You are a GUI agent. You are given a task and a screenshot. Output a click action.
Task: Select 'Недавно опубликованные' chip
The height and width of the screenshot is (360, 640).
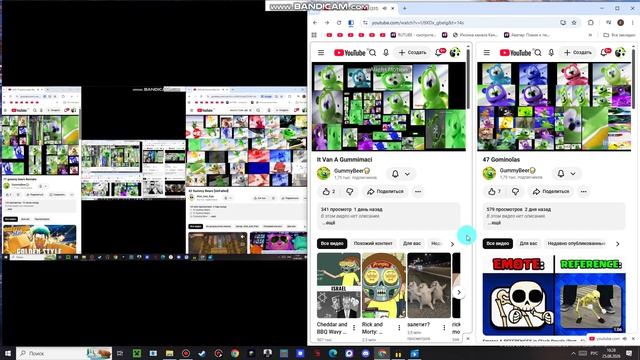coord(576,244)
